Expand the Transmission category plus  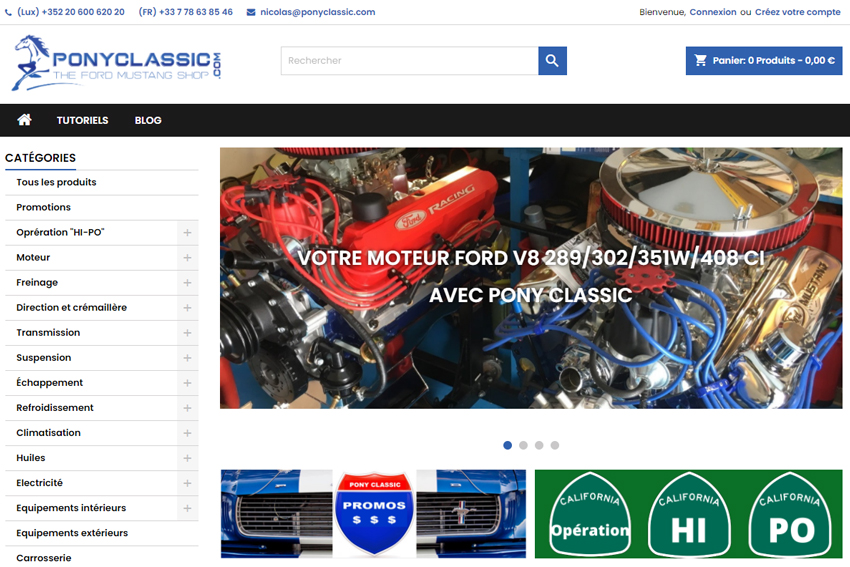[x=188, y=332]
